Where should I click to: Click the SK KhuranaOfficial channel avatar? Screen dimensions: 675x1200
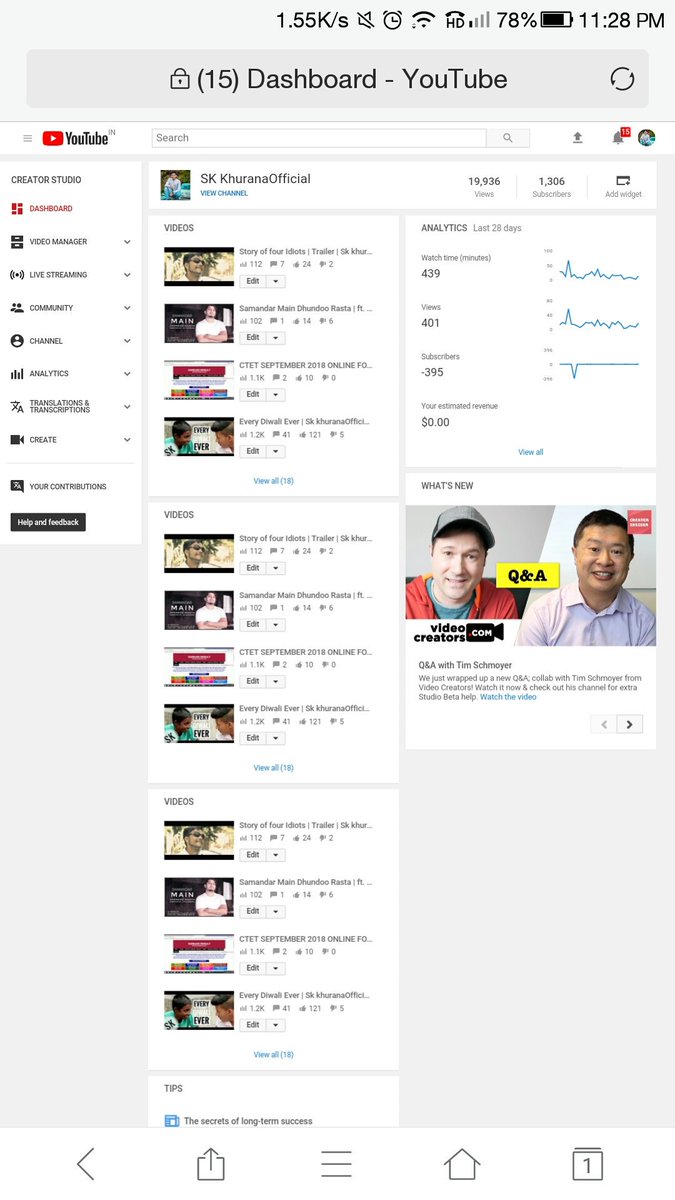(x=176, y=184)
